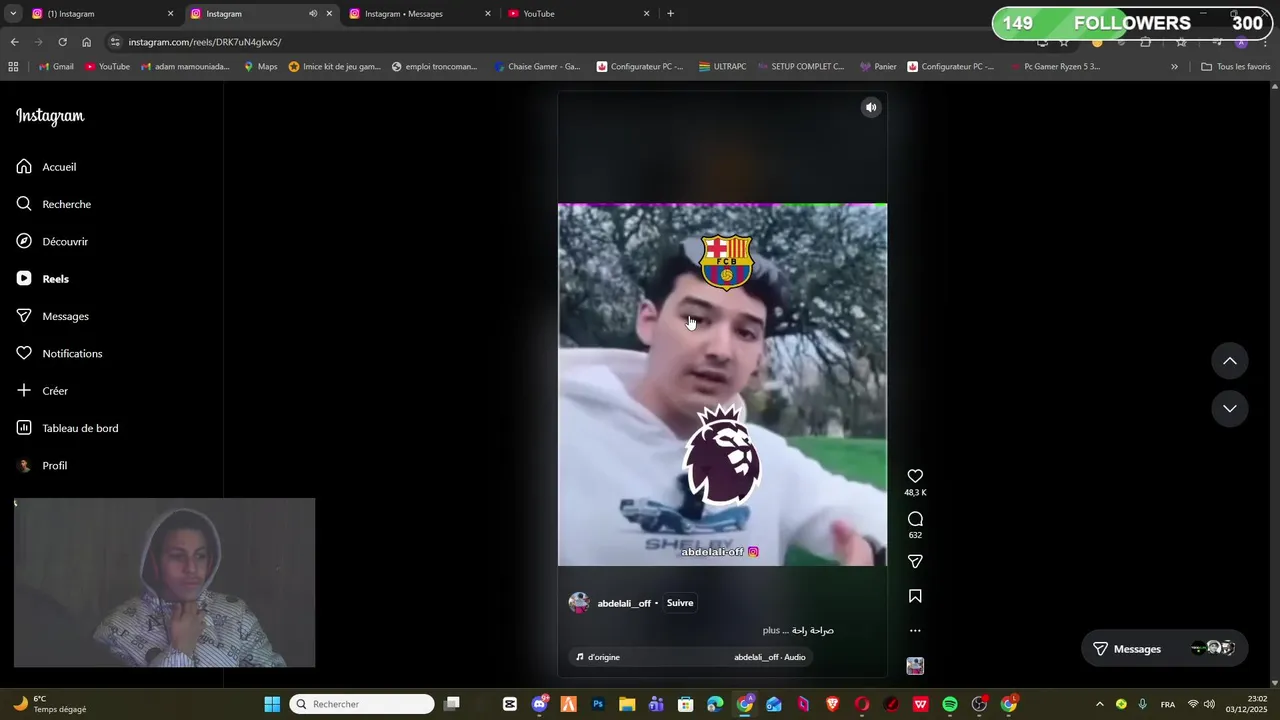Open the YouTube bookmark
This screenshot has height=720, width=1280.
click(x=107, y=67)
